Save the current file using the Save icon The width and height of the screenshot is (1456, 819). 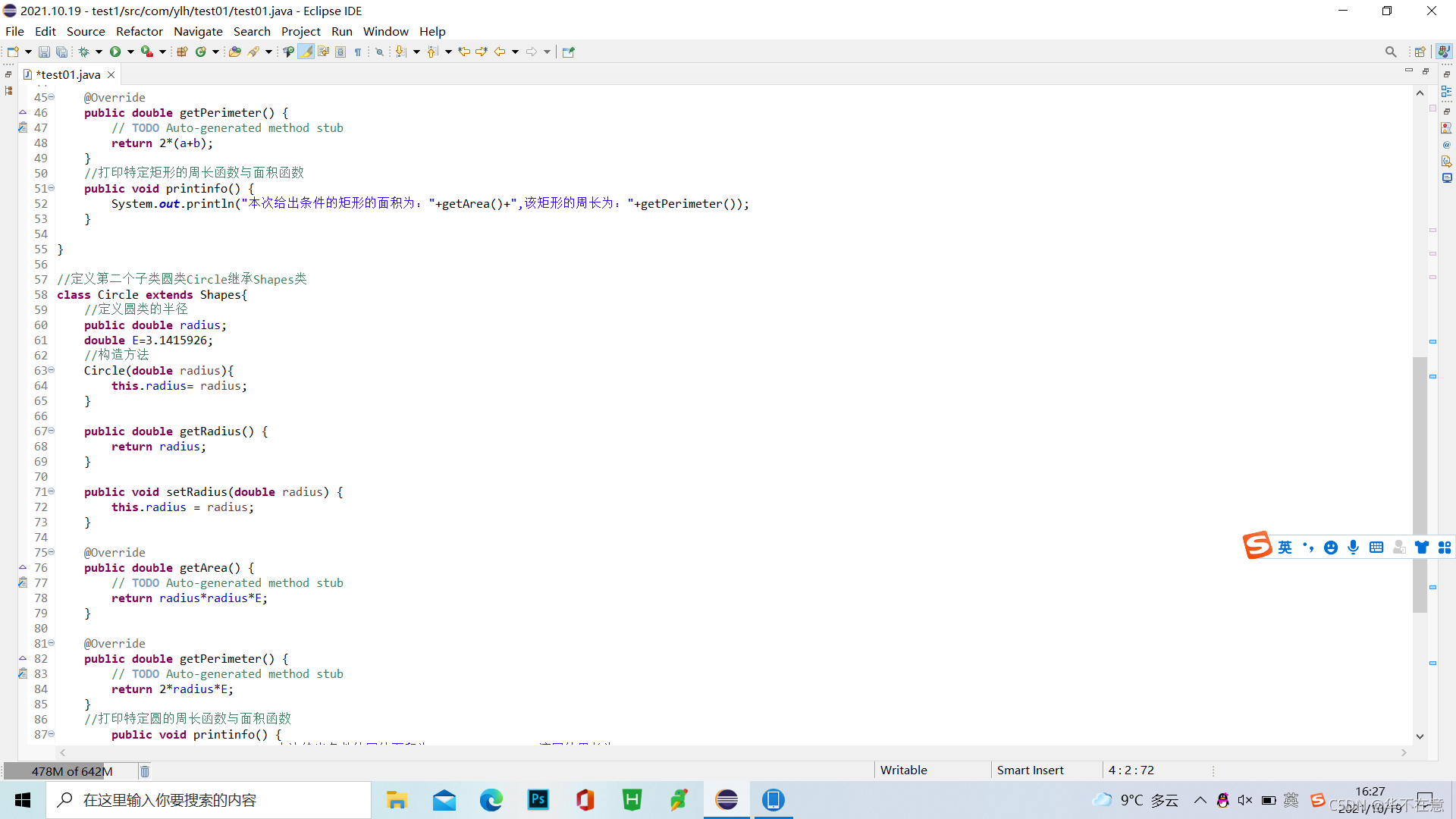44,52
